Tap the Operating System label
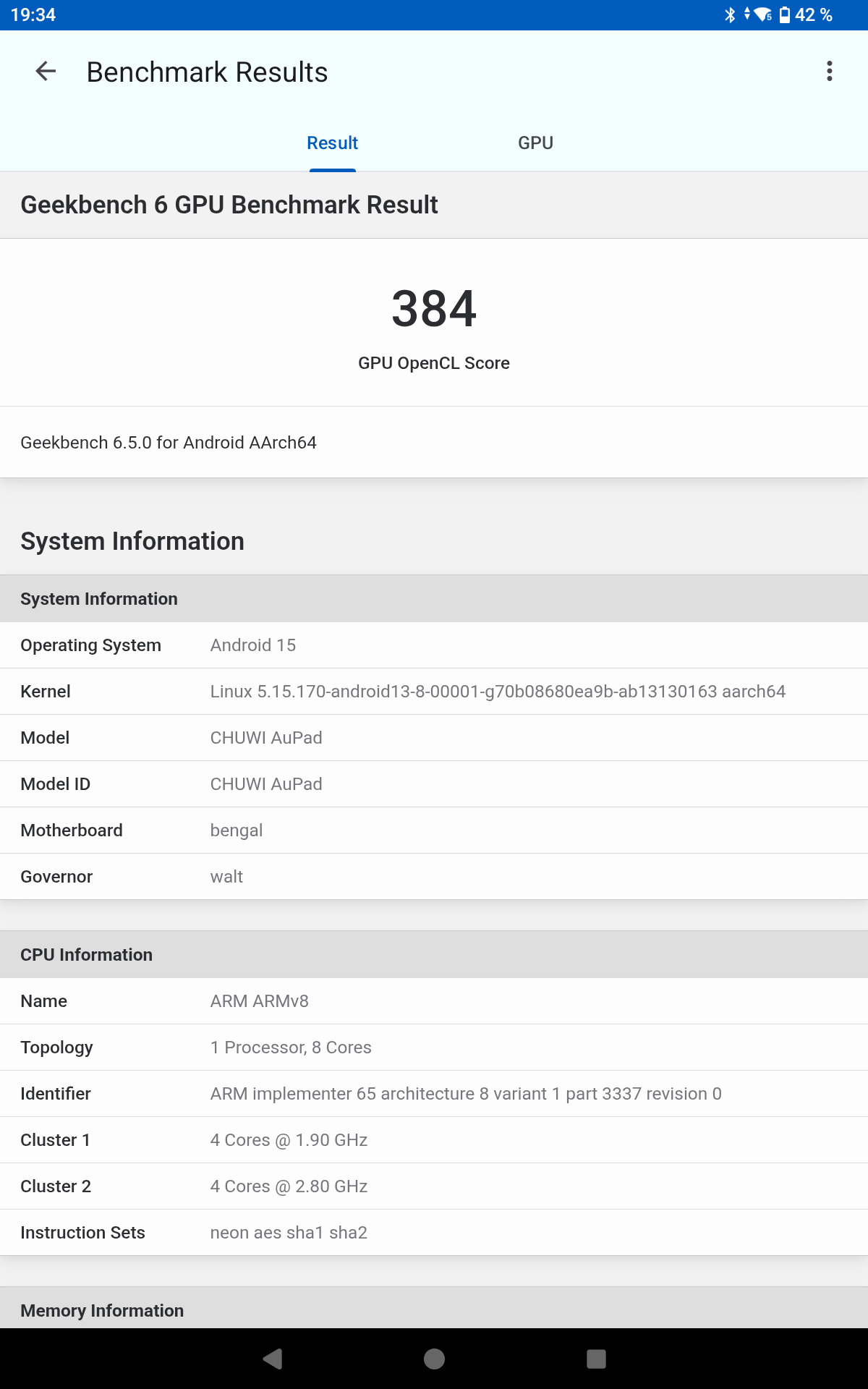868x1389 pixels. point(90,645)
